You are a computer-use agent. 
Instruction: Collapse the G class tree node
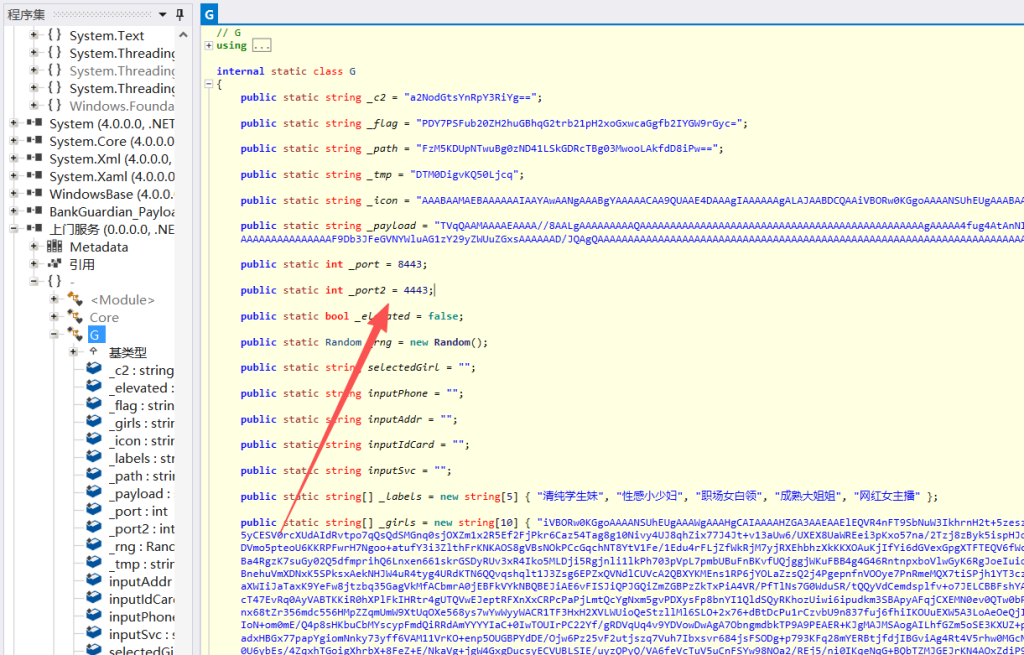[54, 334]
